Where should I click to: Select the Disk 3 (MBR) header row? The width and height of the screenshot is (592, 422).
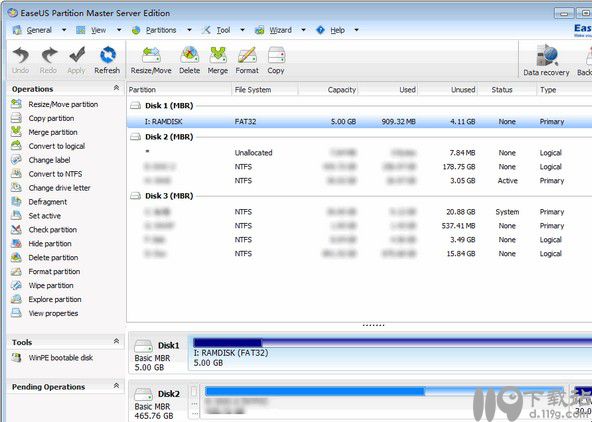pos(359,196)
